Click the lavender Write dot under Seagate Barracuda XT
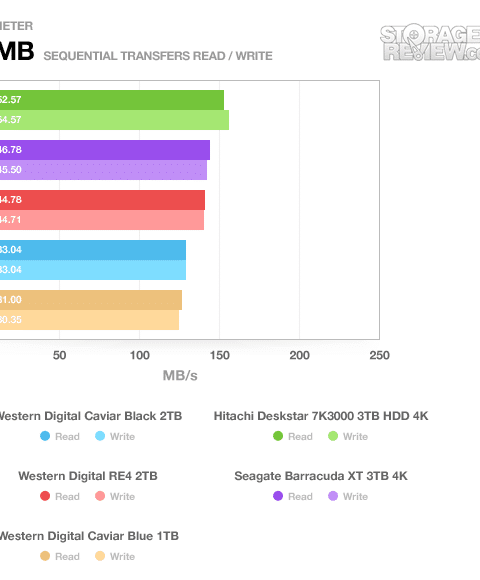 pyautogui.click(x=333, y=496)
